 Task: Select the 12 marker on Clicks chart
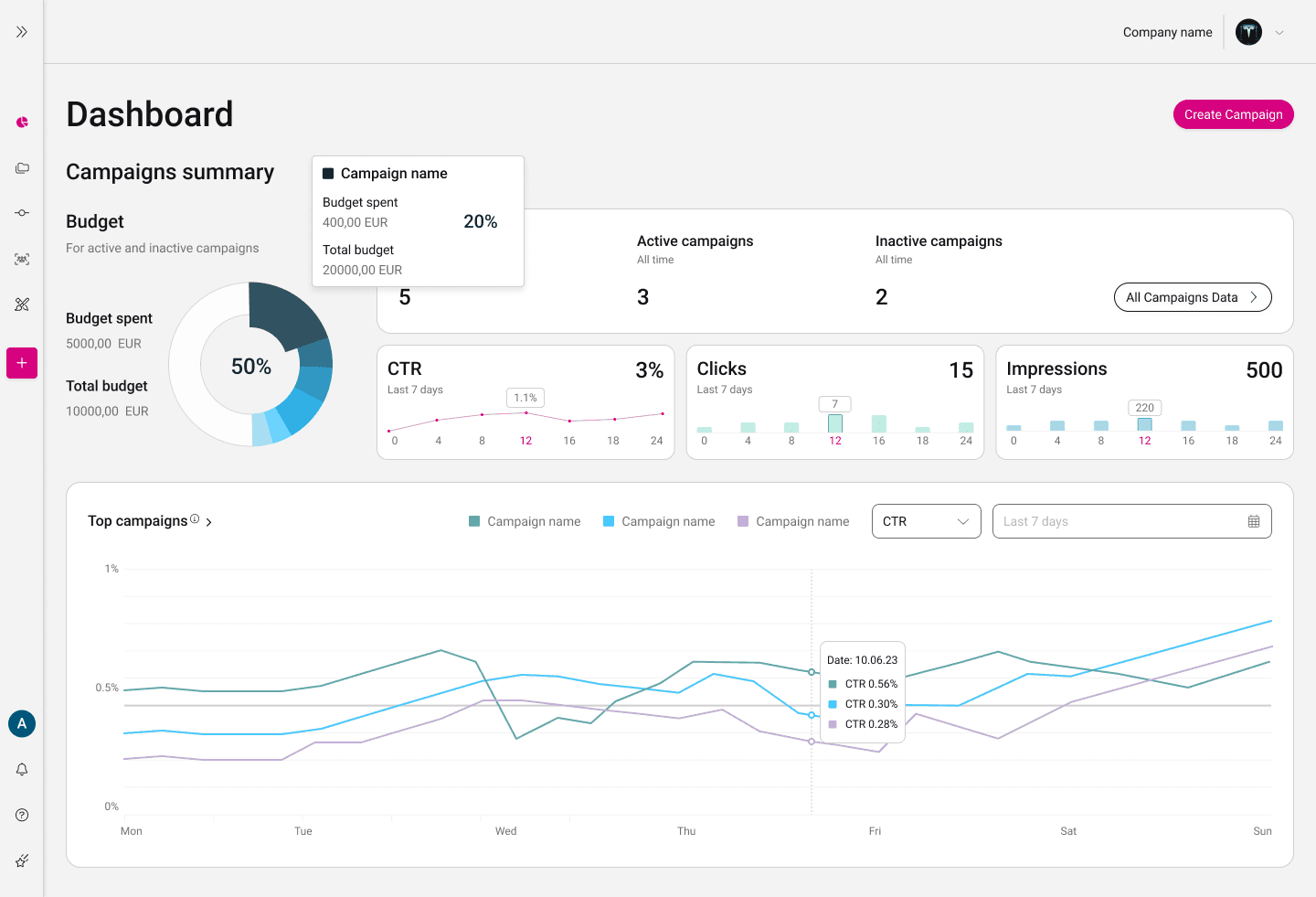[x=835, y=441]
